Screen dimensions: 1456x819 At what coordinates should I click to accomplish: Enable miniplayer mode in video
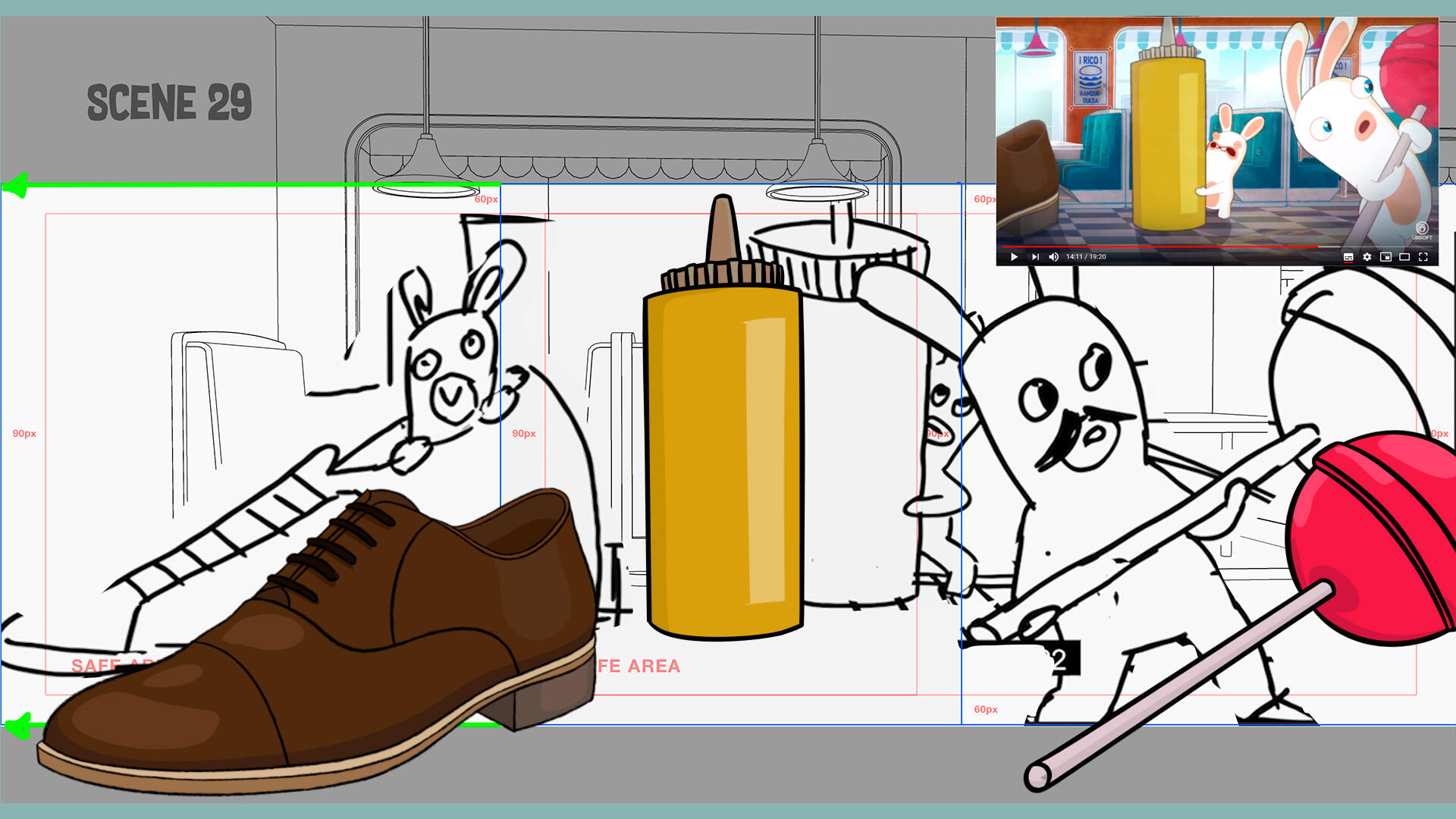tap(1385, 257)
